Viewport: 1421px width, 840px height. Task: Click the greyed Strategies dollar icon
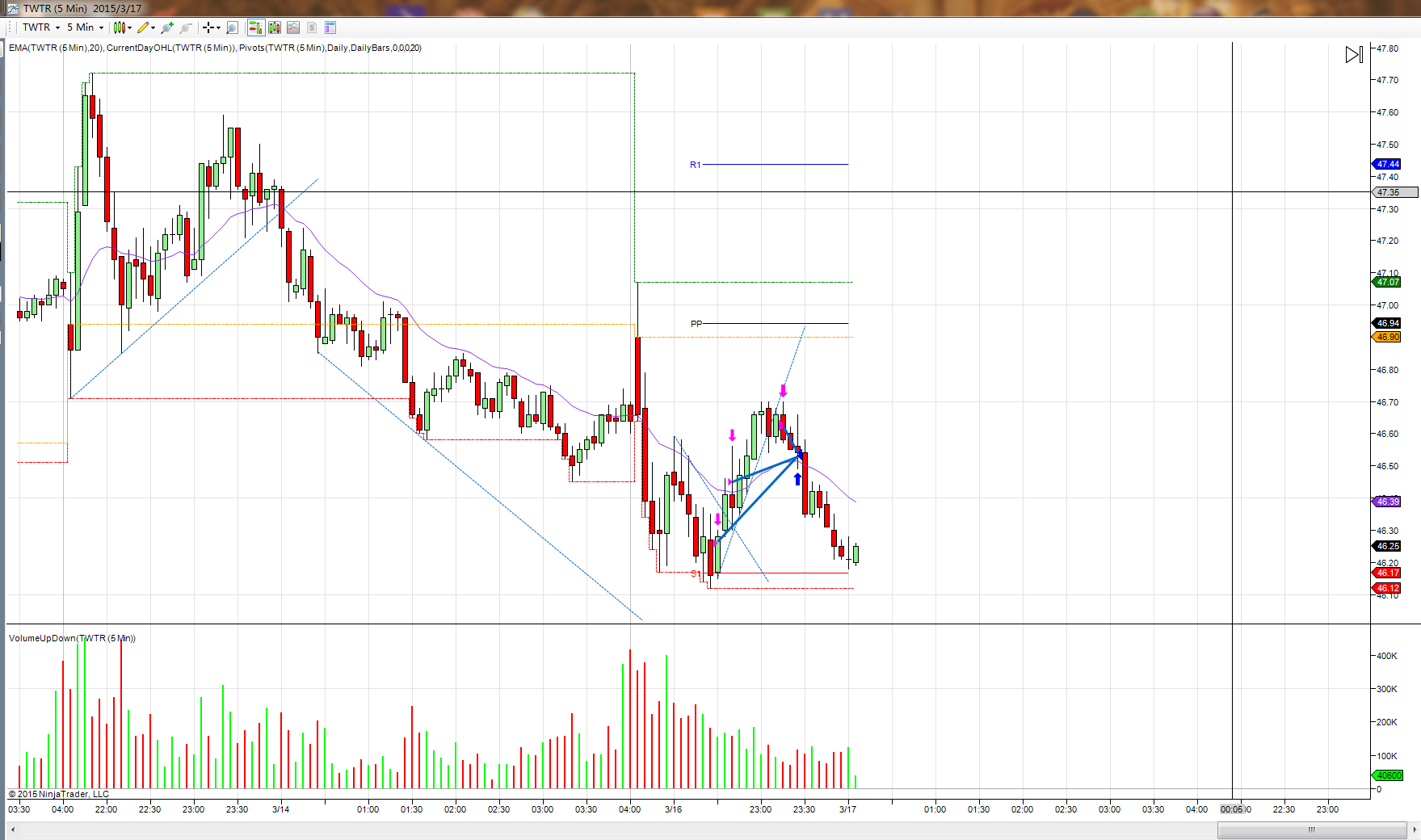pos(312,27)
